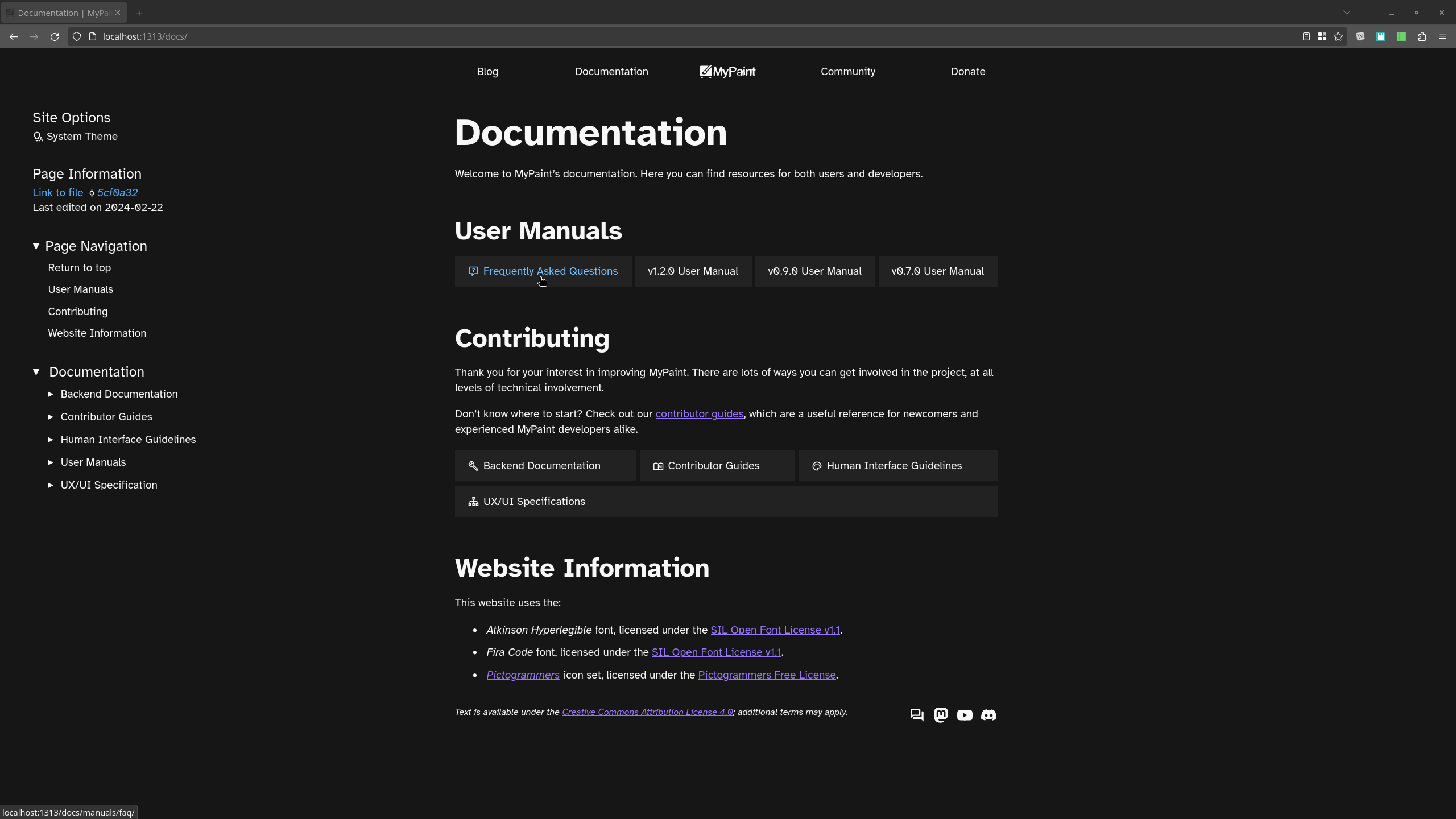The width and height of the screenshot is (1456, 819).
Task: Click the Mastodon icon in footer
Action: point(941,715)
